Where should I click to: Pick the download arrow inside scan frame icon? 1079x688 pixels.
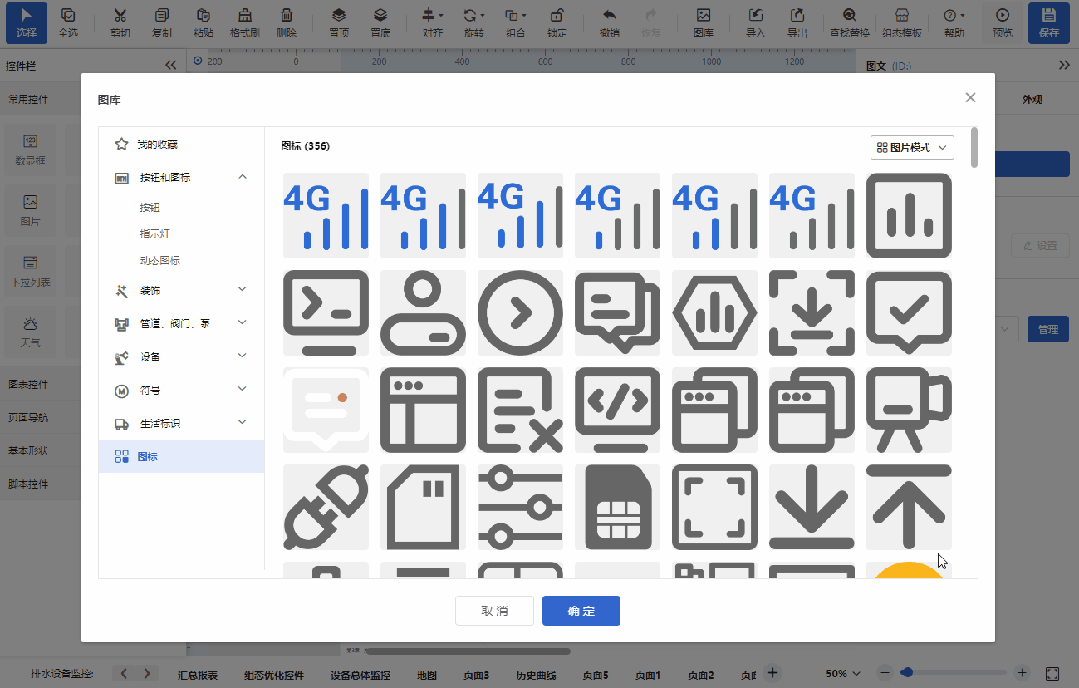(811, 313)
